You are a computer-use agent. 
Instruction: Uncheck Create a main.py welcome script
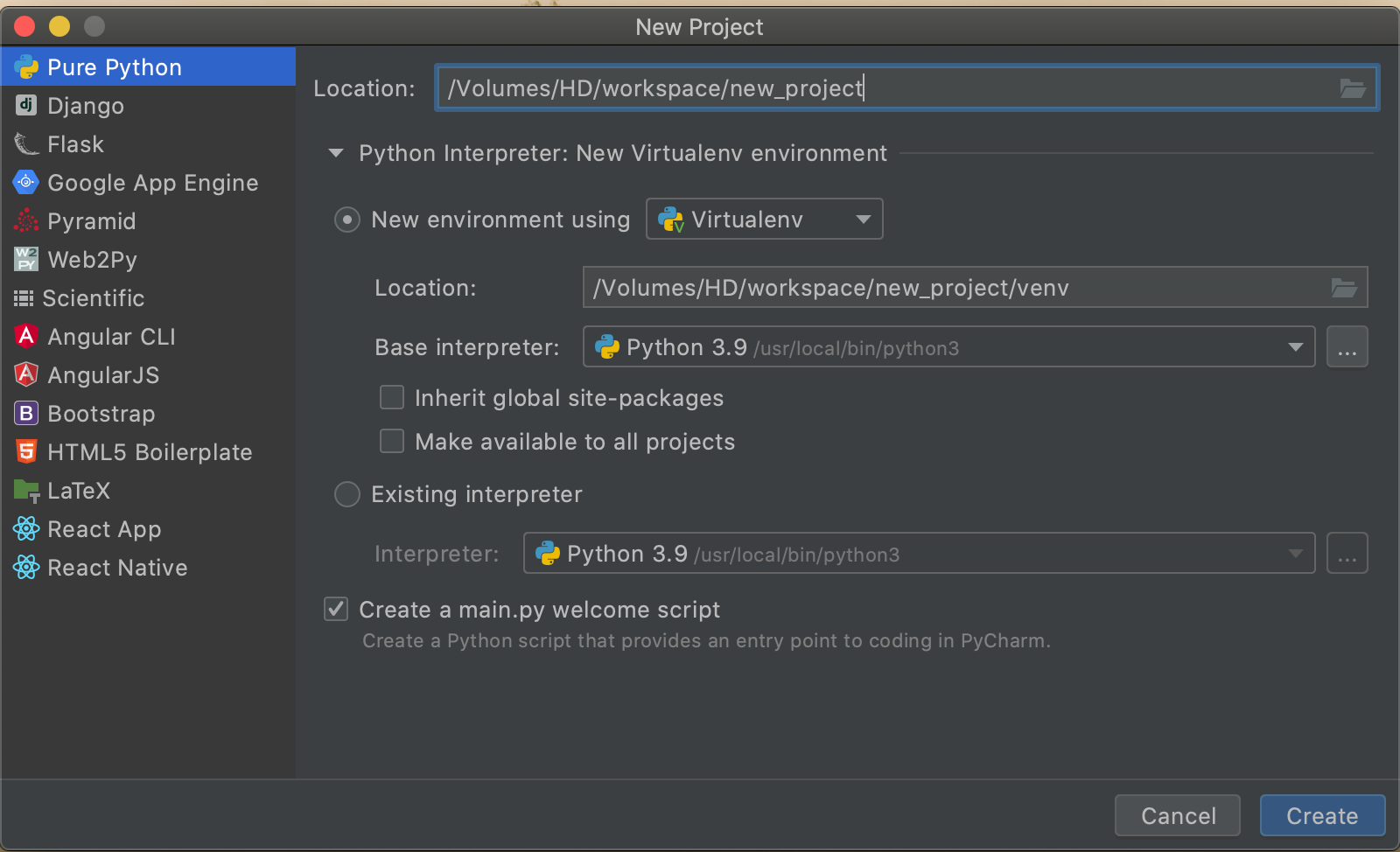pyautogui.click(x=336, y=610)
